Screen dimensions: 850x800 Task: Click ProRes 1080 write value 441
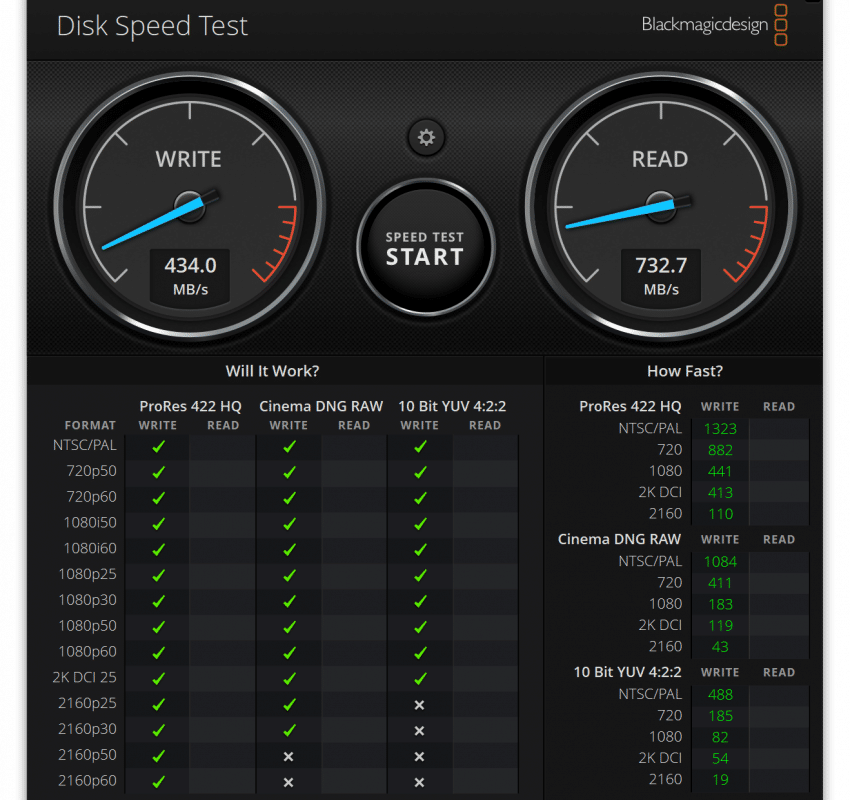[x=720, y=472]
